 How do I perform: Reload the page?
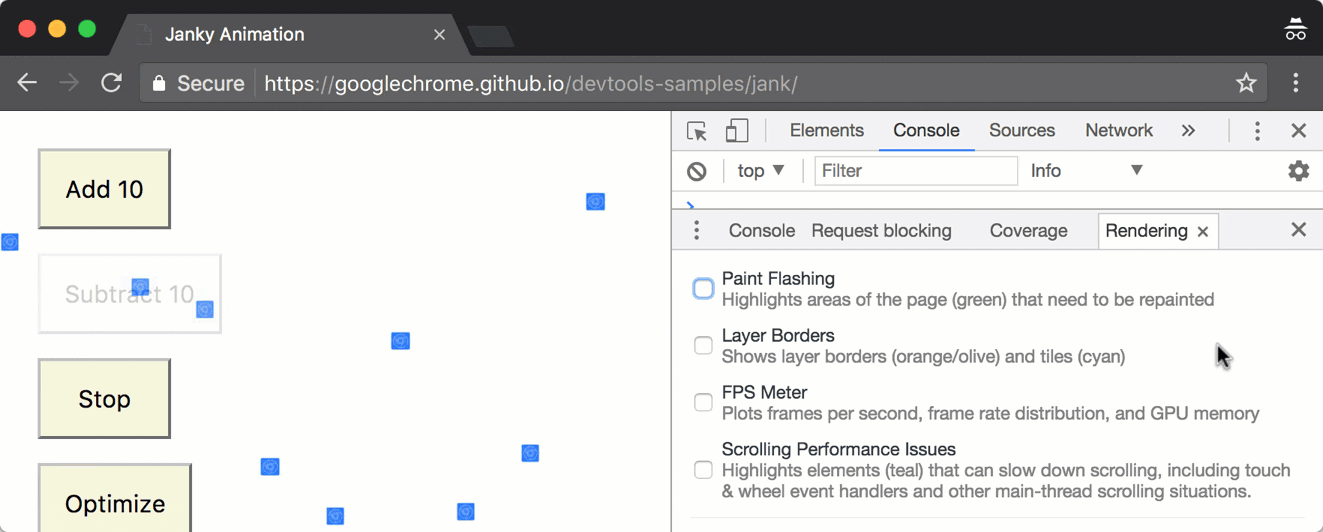[111, 83]
